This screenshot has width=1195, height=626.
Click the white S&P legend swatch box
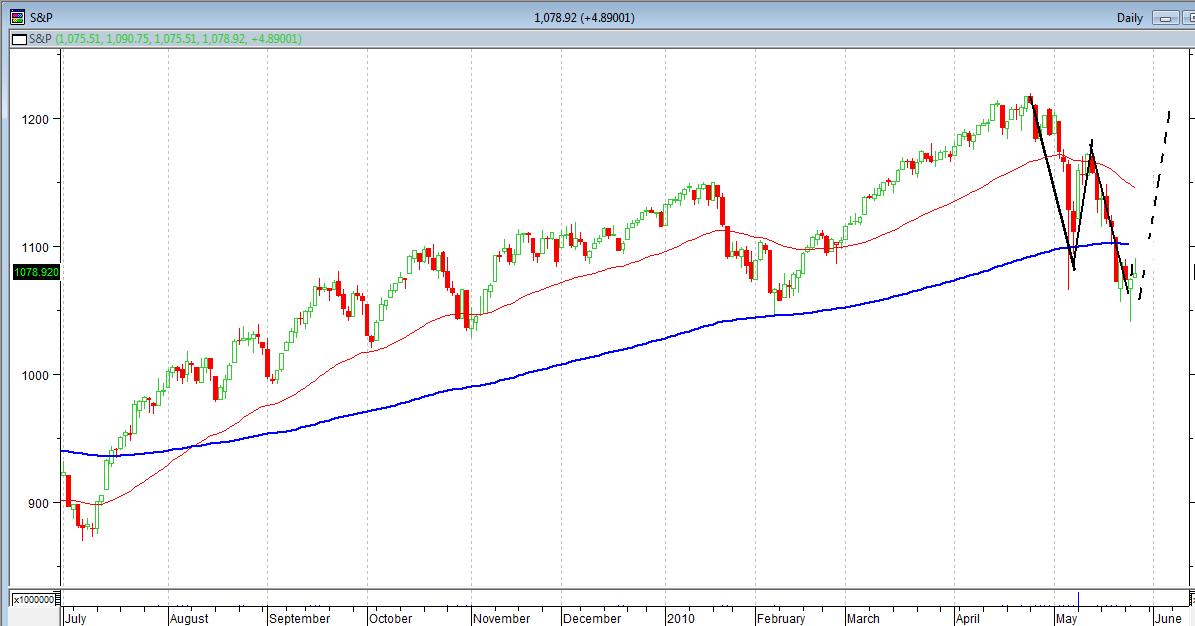click(19, 39)
